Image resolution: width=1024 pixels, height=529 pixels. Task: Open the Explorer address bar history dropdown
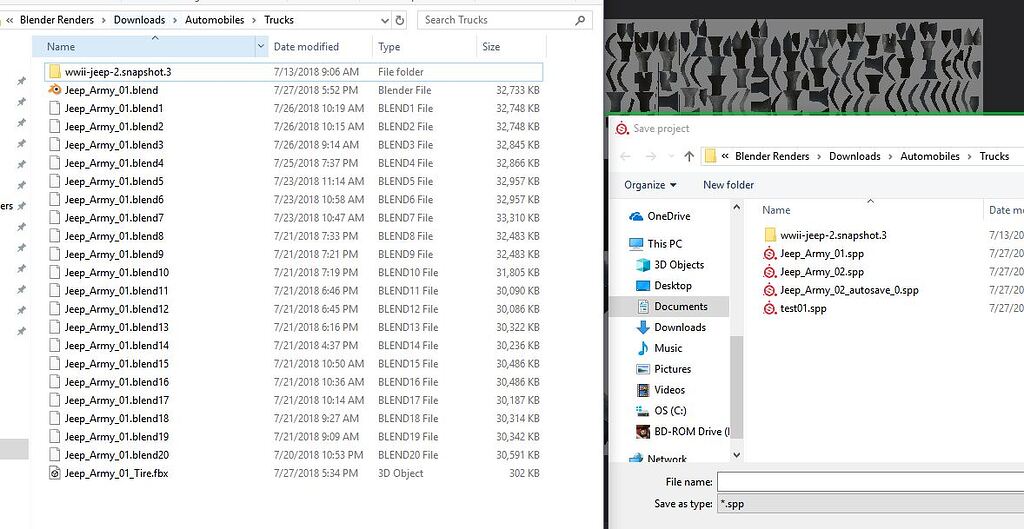click(x=385, y=20)
